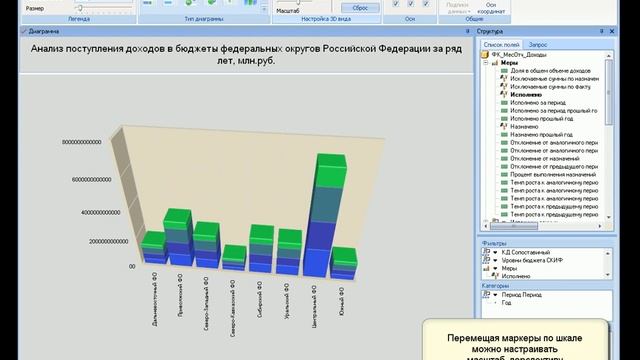Click the 8000000000000 value on the vertical axis

(82, 142)
